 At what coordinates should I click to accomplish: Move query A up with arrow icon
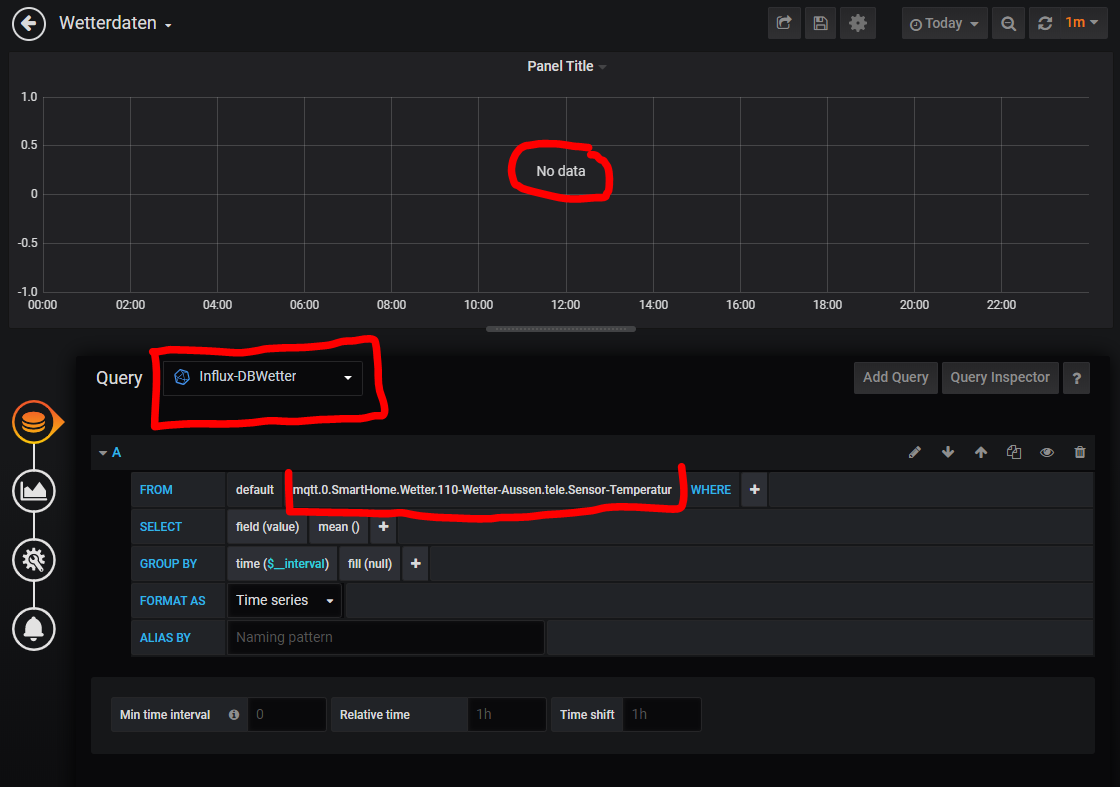pos(981,452)
